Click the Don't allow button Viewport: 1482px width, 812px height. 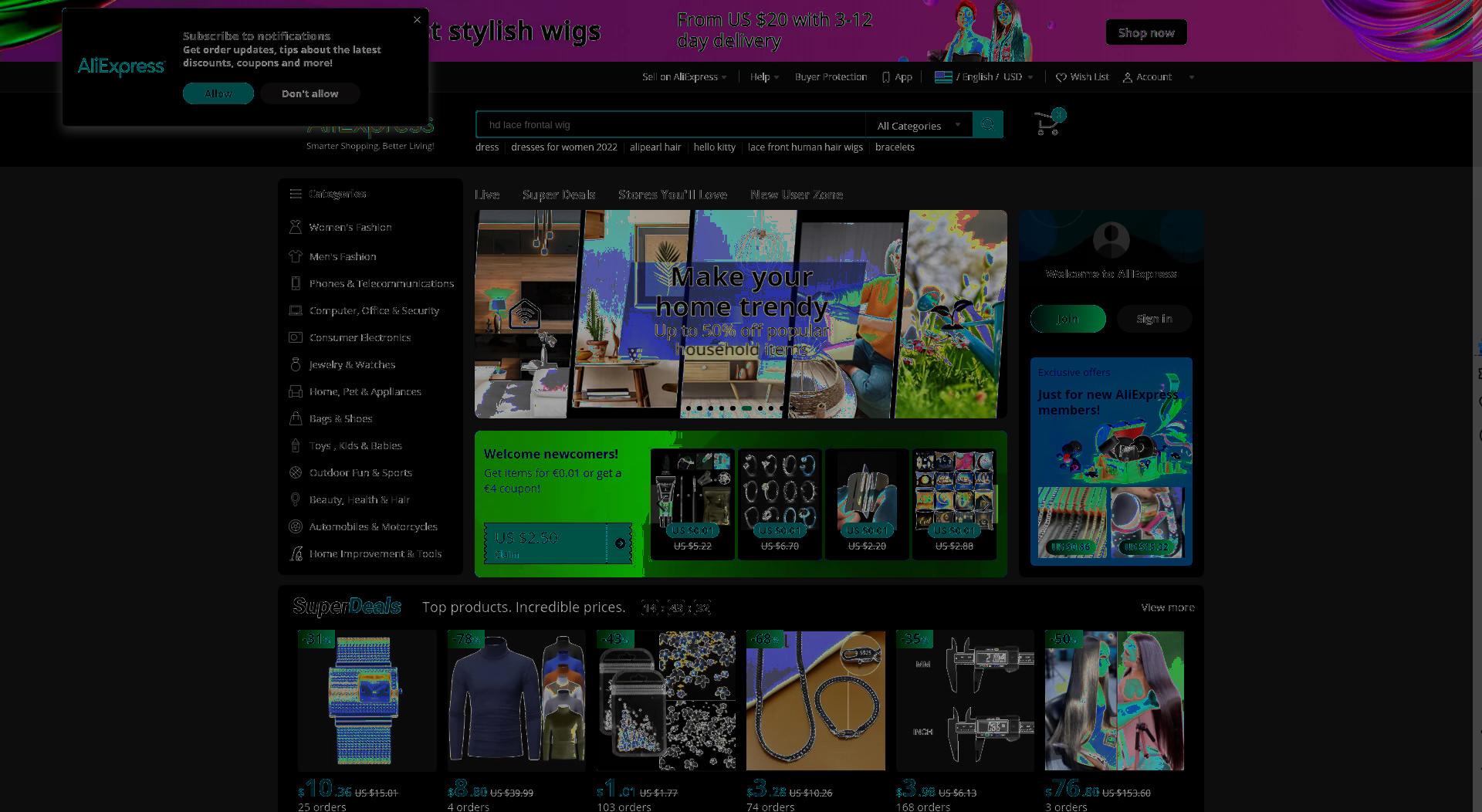310,93
